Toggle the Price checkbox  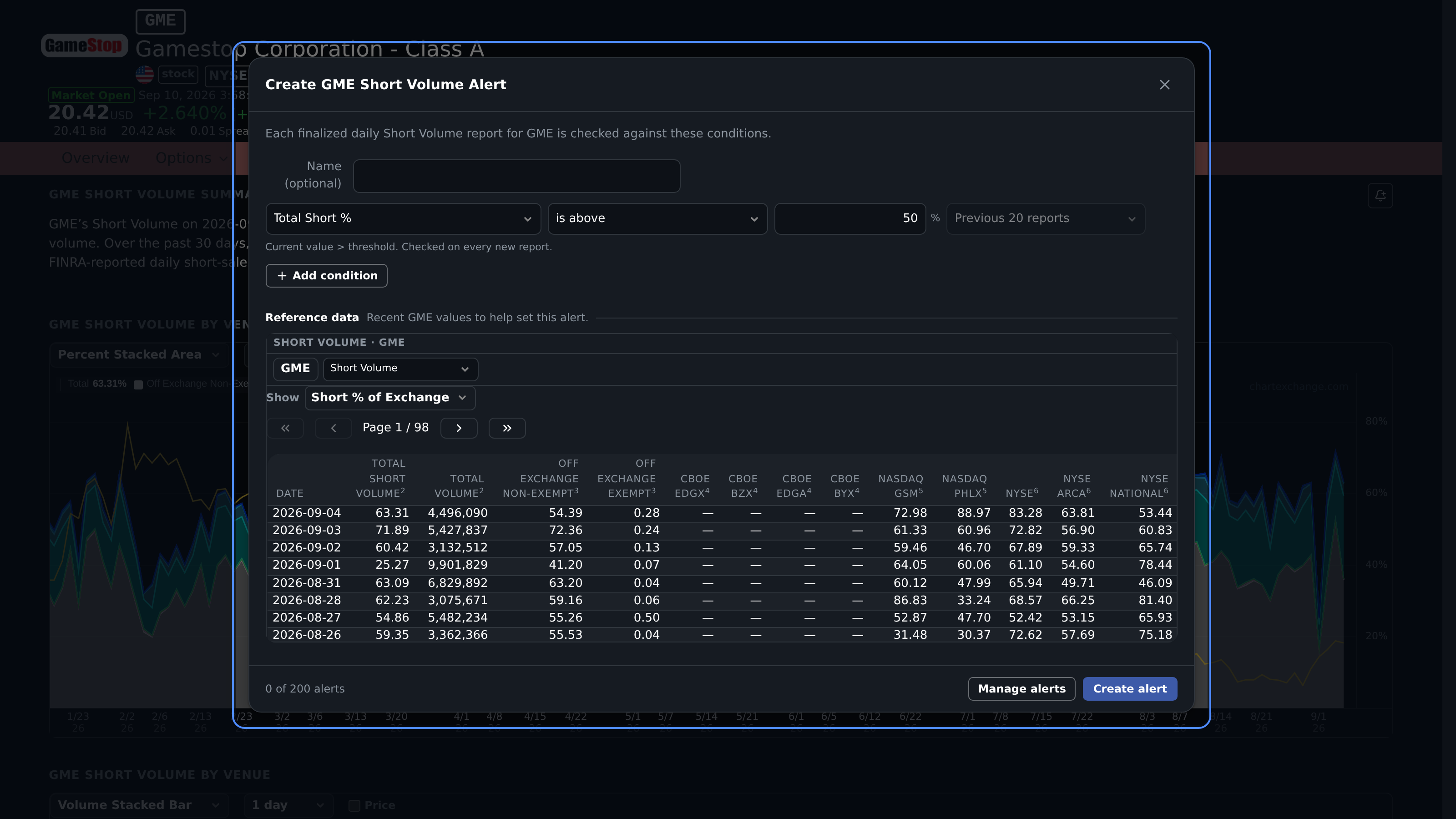click(x=354, y=805)
